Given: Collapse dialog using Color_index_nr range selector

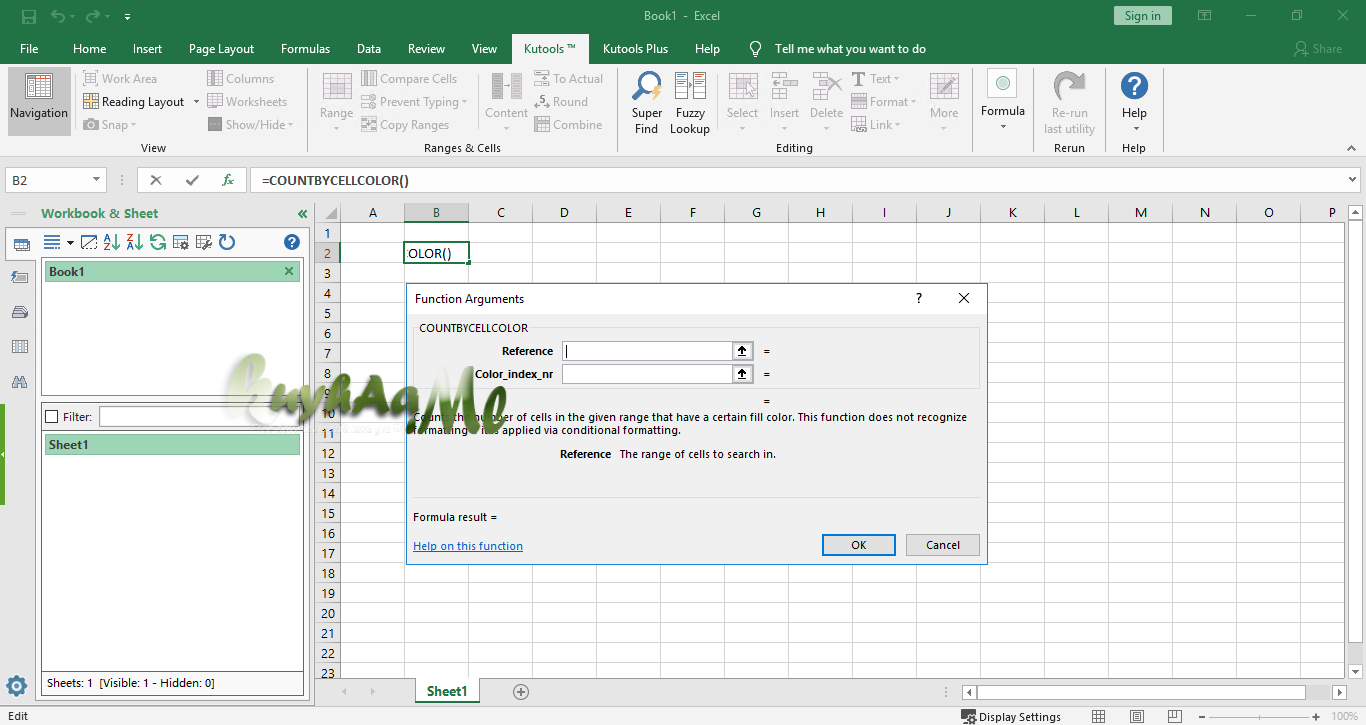Looking at the screenshot, I should [742, 374].
